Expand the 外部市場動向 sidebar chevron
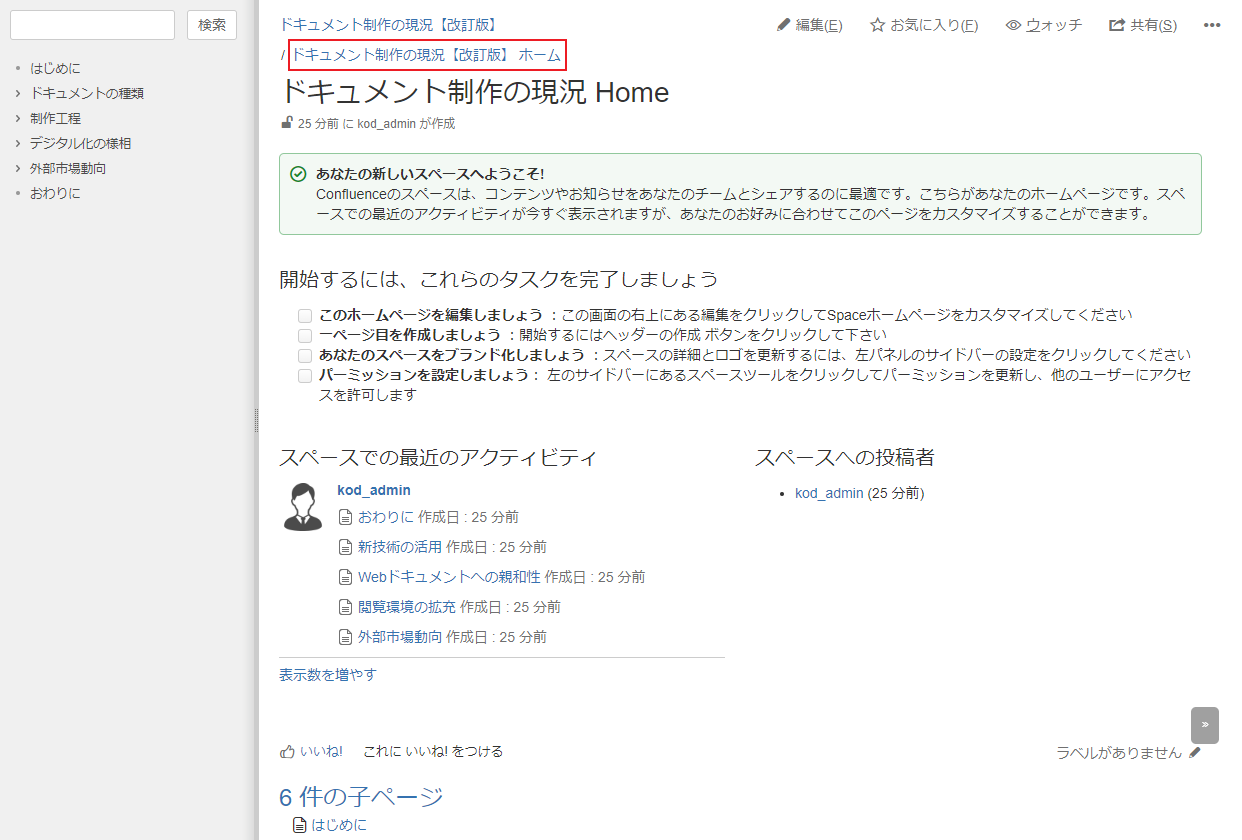This screenshot has height=840, width=1242. [x=18, y=168]
